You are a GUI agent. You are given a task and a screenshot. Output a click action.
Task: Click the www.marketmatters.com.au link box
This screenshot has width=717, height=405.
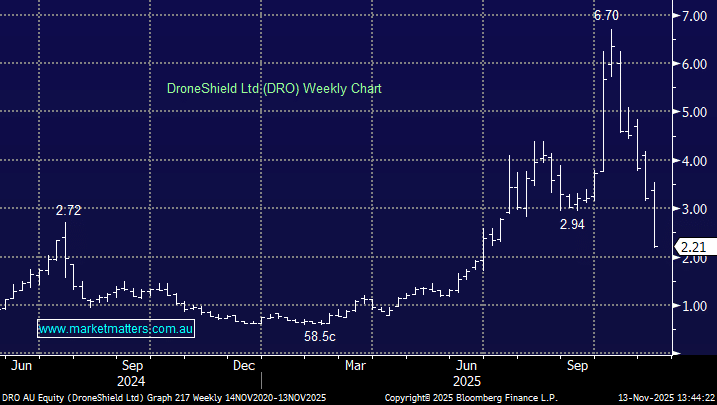click(x=116, y=328)
